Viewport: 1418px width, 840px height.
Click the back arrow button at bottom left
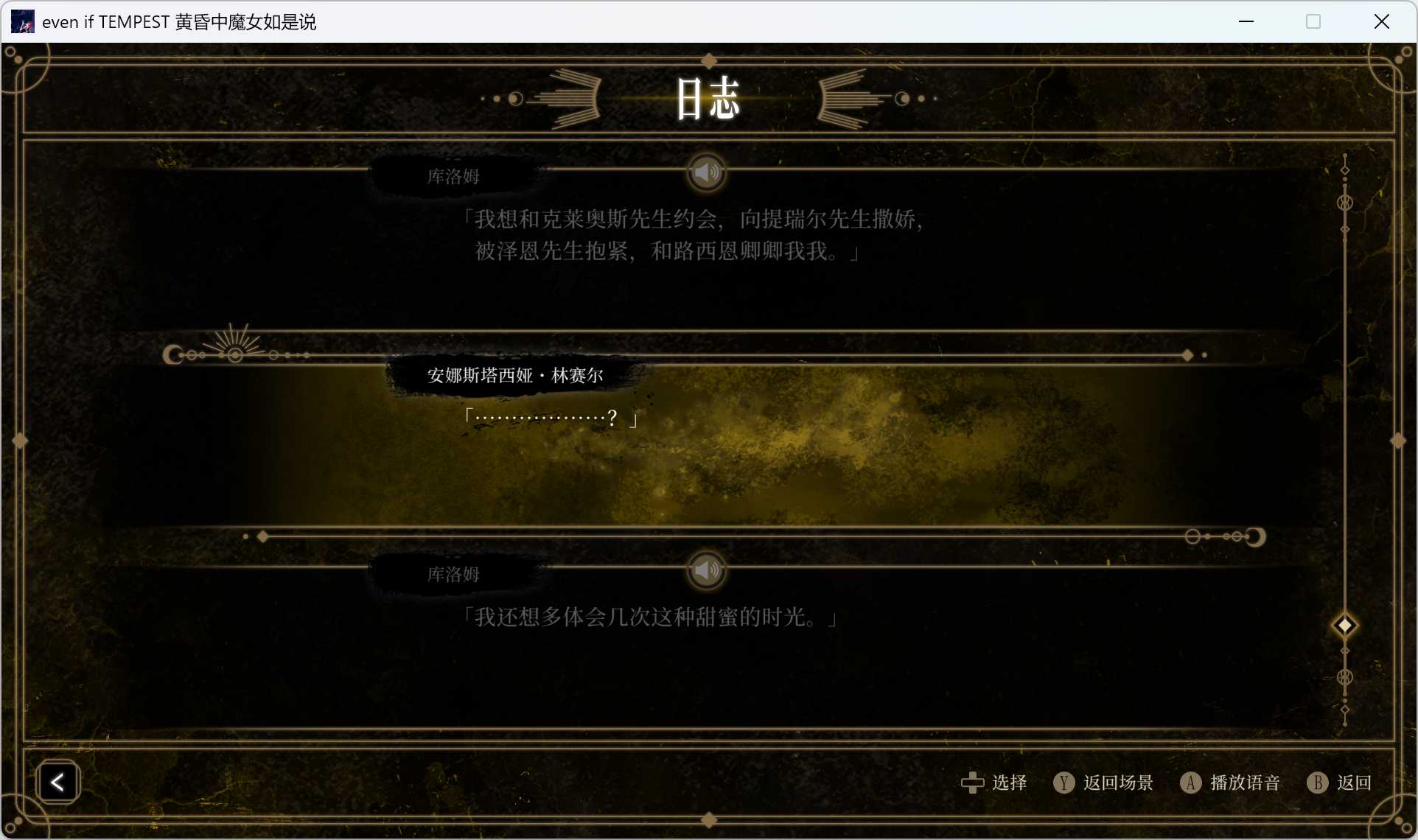pyautogui.click(x=57, y=782)
